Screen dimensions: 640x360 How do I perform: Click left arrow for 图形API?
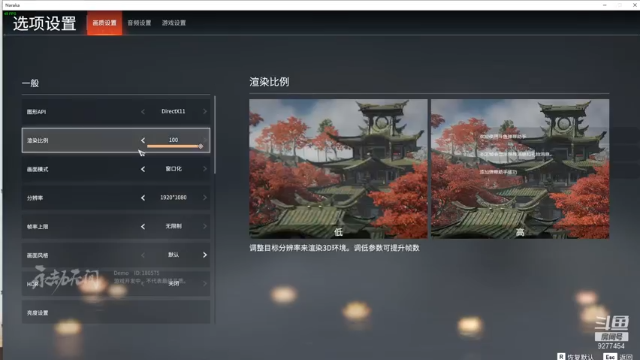143,111
